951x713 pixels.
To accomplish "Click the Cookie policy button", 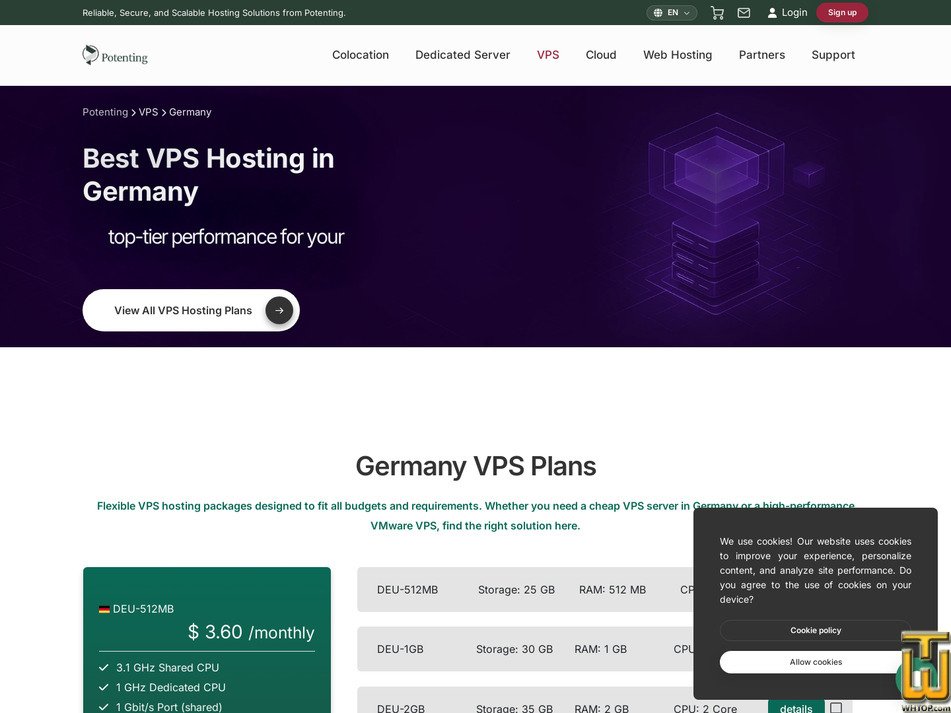I will tap(815, 631).
